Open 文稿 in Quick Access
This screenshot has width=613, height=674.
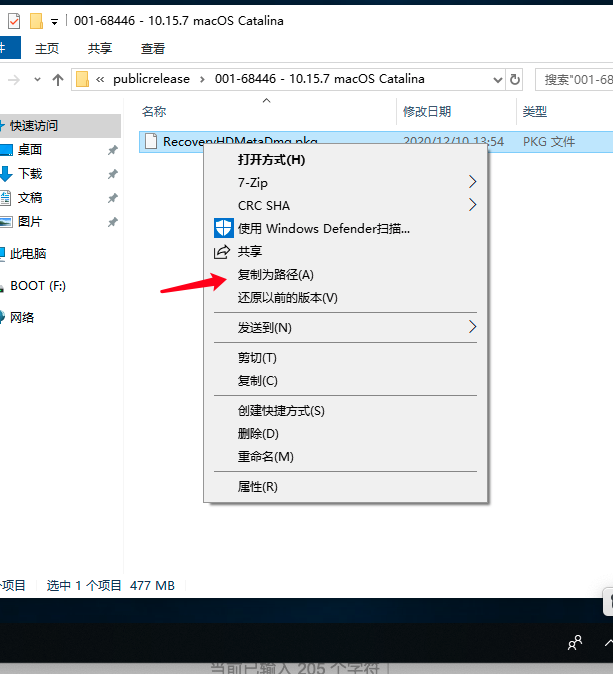[x=30, y=198]
